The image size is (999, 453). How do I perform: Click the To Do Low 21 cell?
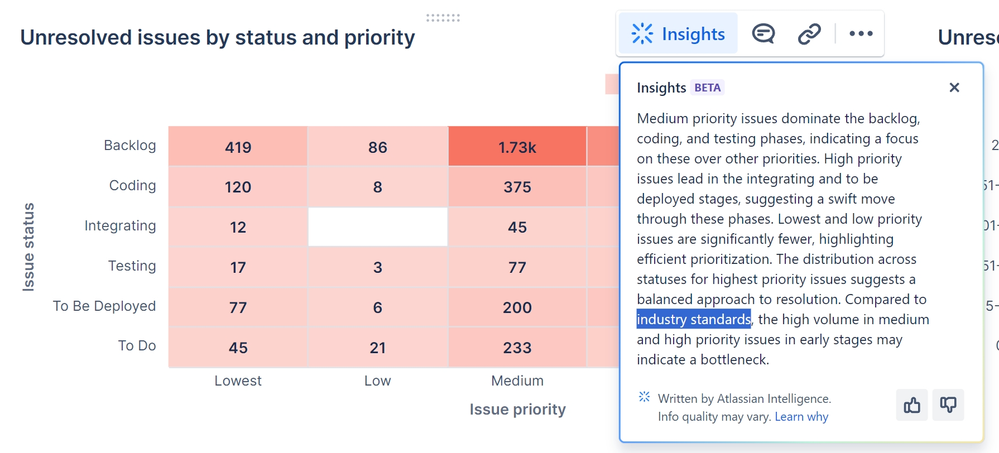click(377, 347)
